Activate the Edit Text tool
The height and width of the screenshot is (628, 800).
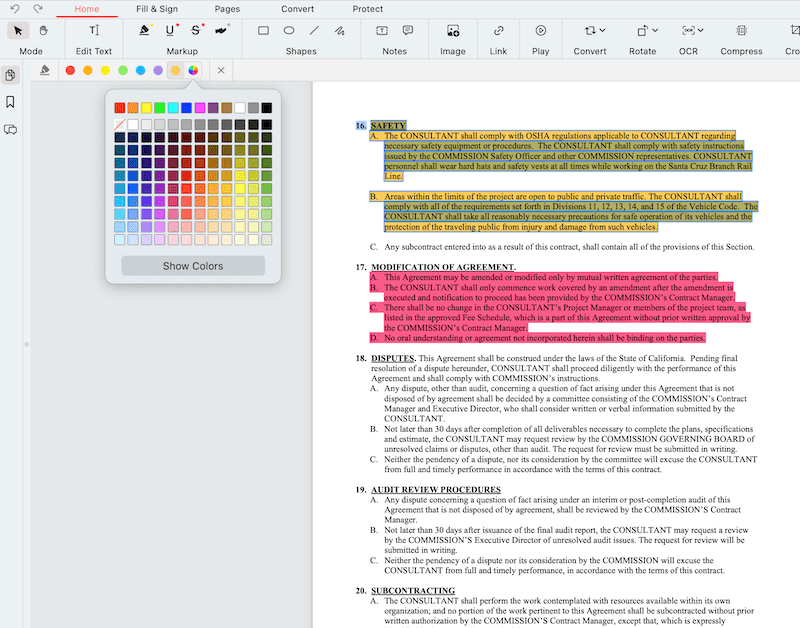[94, 31]
